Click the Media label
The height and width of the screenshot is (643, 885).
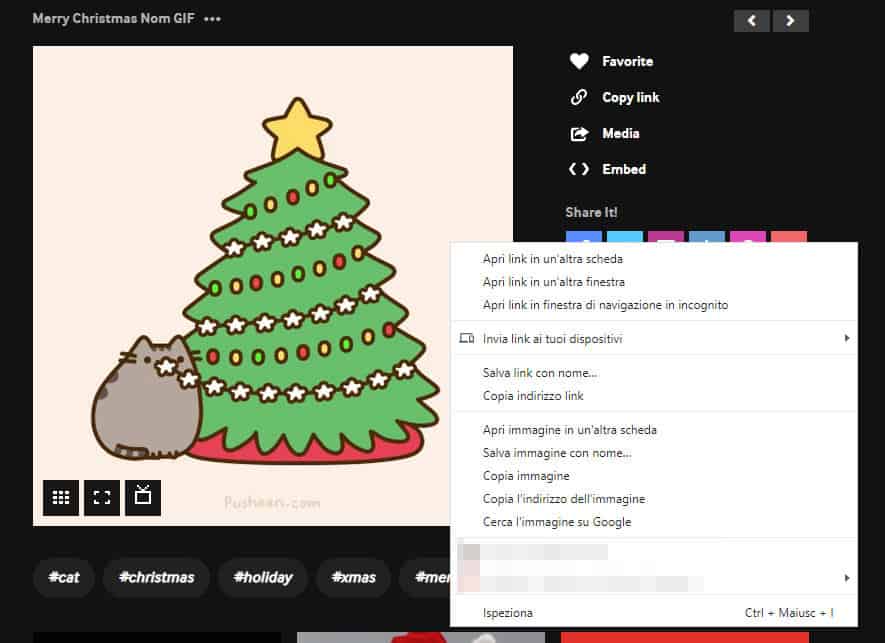[x=621, y=134]
